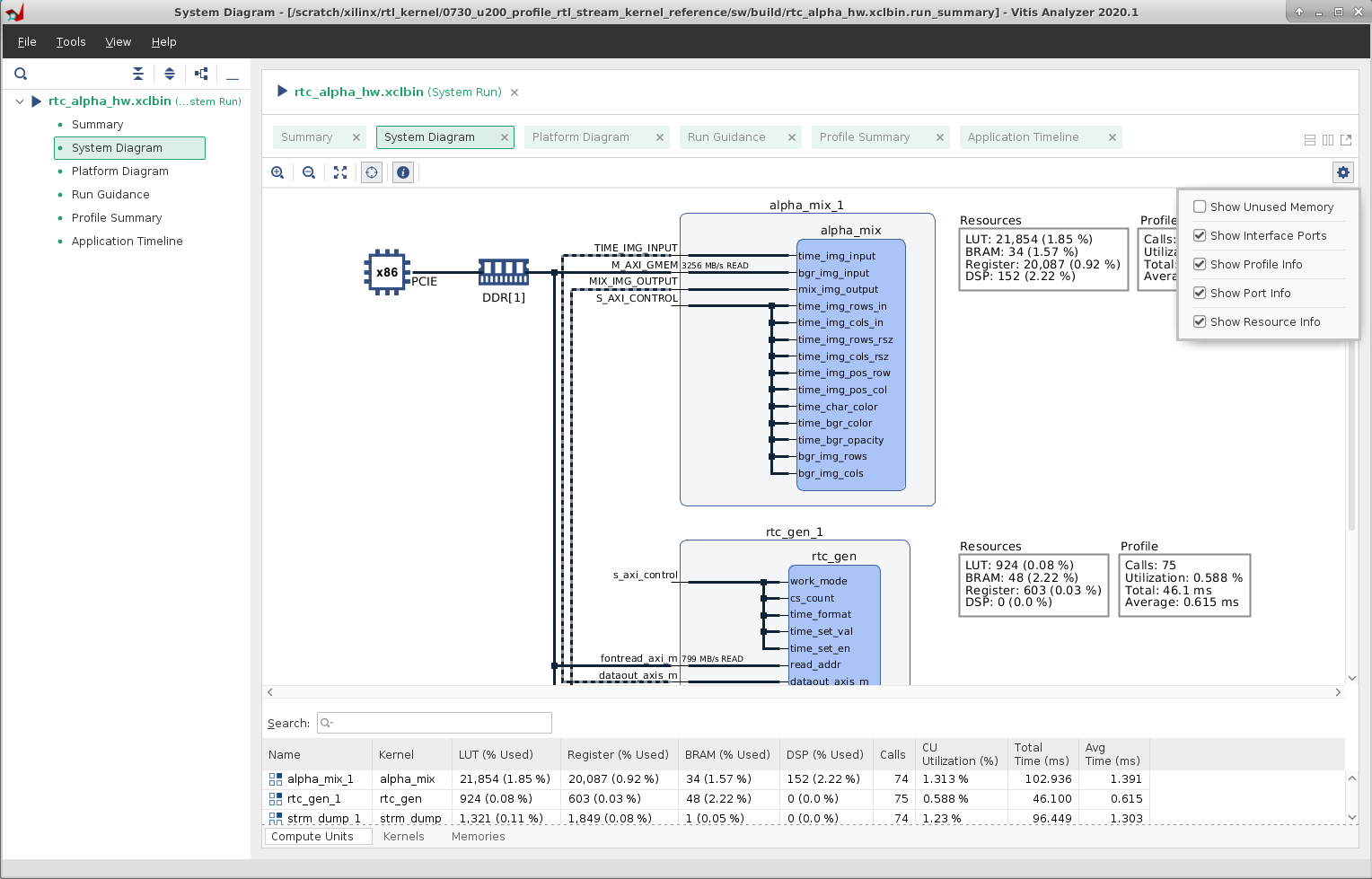Click the zoom out magnifier icon

[309, 172]
